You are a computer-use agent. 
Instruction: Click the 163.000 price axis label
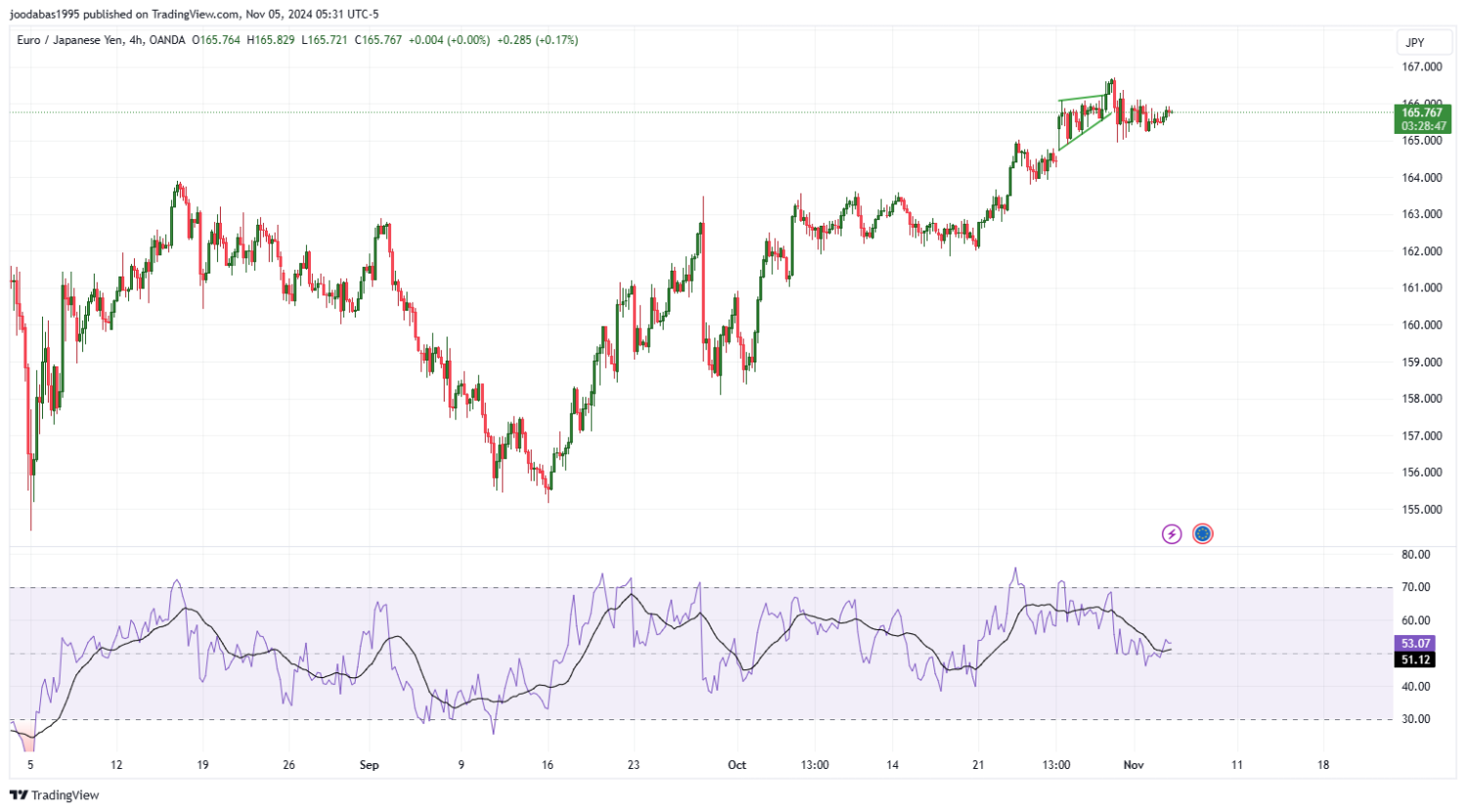1422,214
